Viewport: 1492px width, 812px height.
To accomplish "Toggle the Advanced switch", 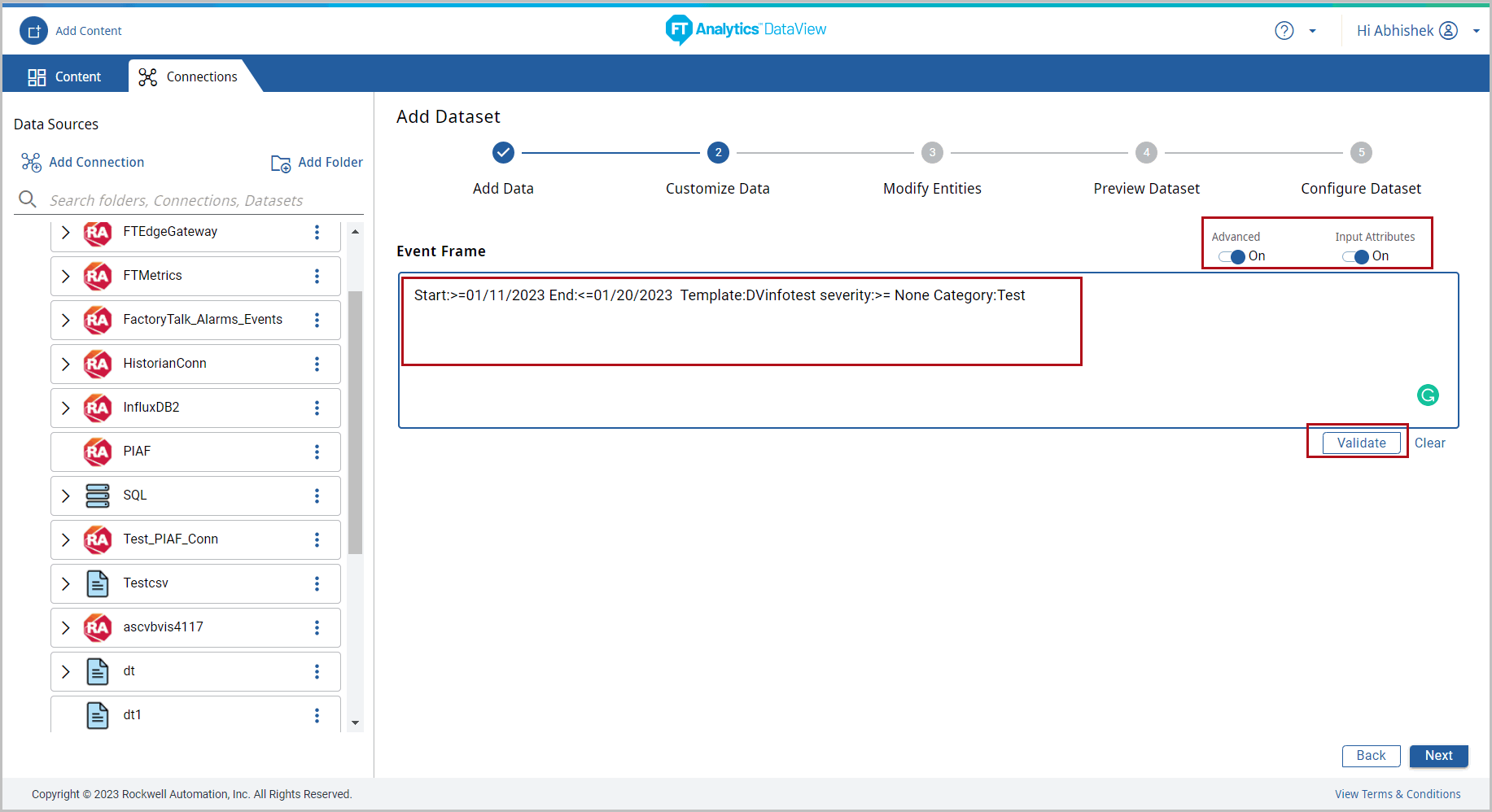I will click(x=1232, y=257).
